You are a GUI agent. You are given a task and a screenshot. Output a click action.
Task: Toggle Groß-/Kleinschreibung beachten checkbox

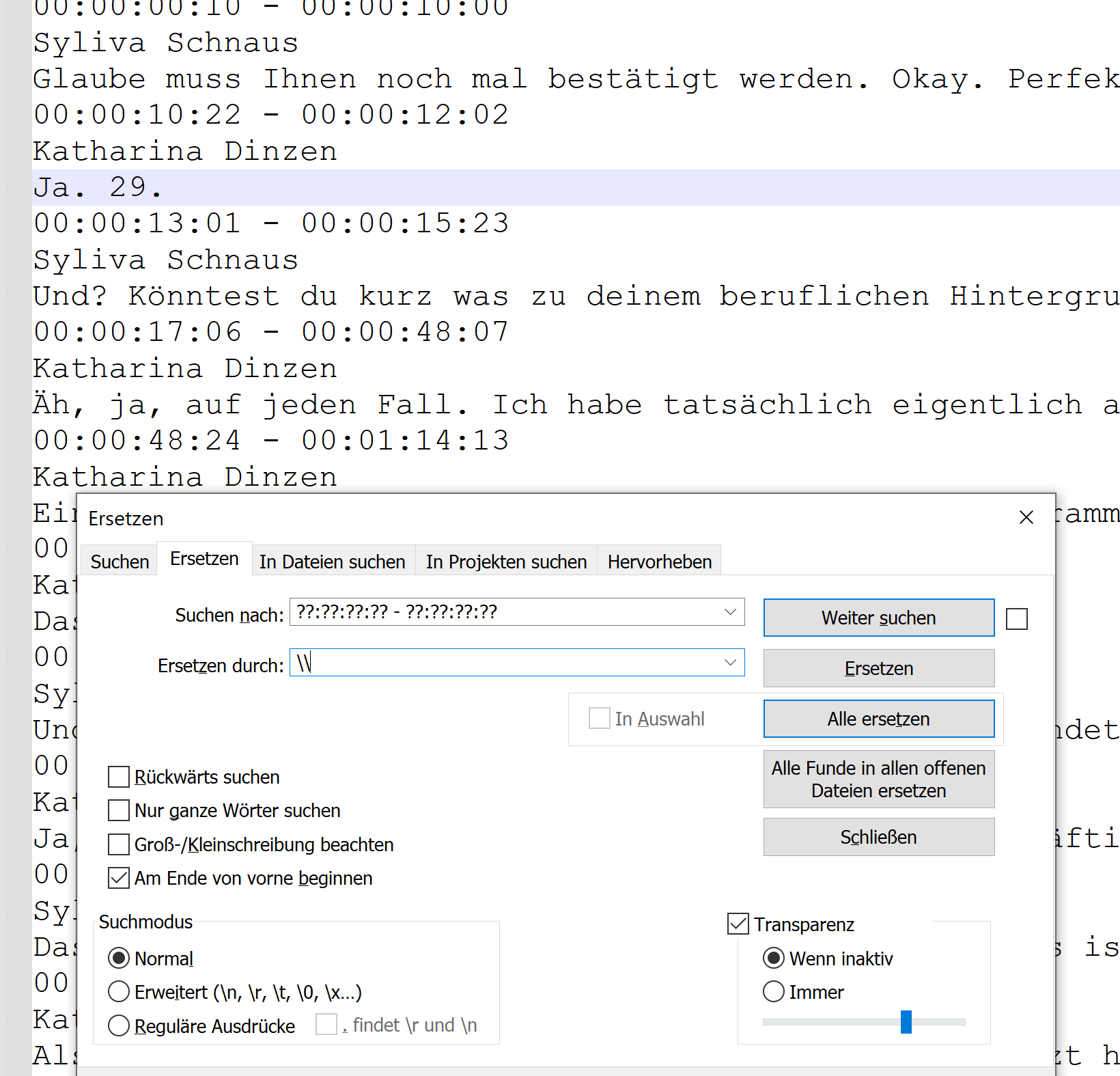click(x=119, y=844)
